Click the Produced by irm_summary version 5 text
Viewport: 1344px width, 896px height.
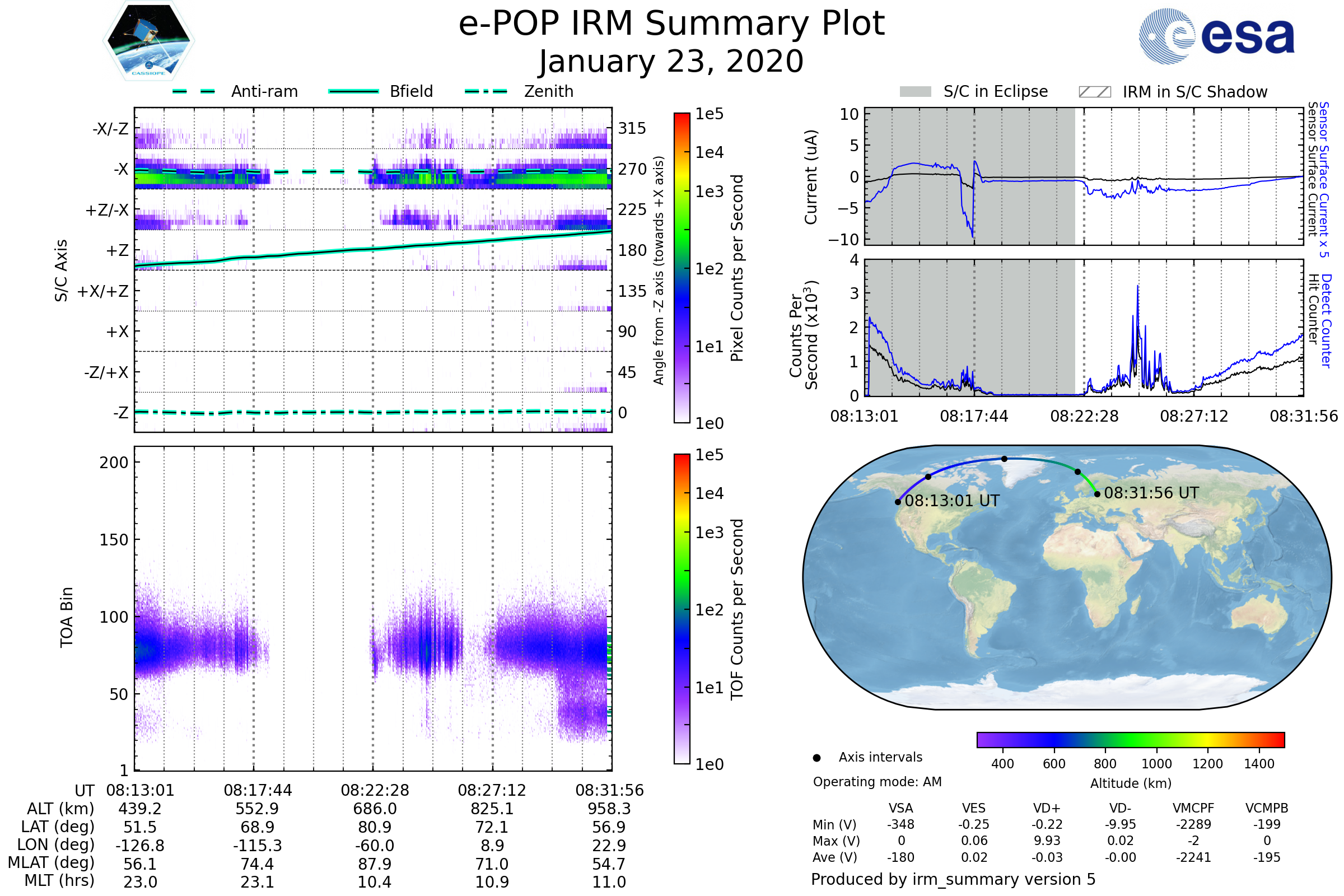click(953, 879)
